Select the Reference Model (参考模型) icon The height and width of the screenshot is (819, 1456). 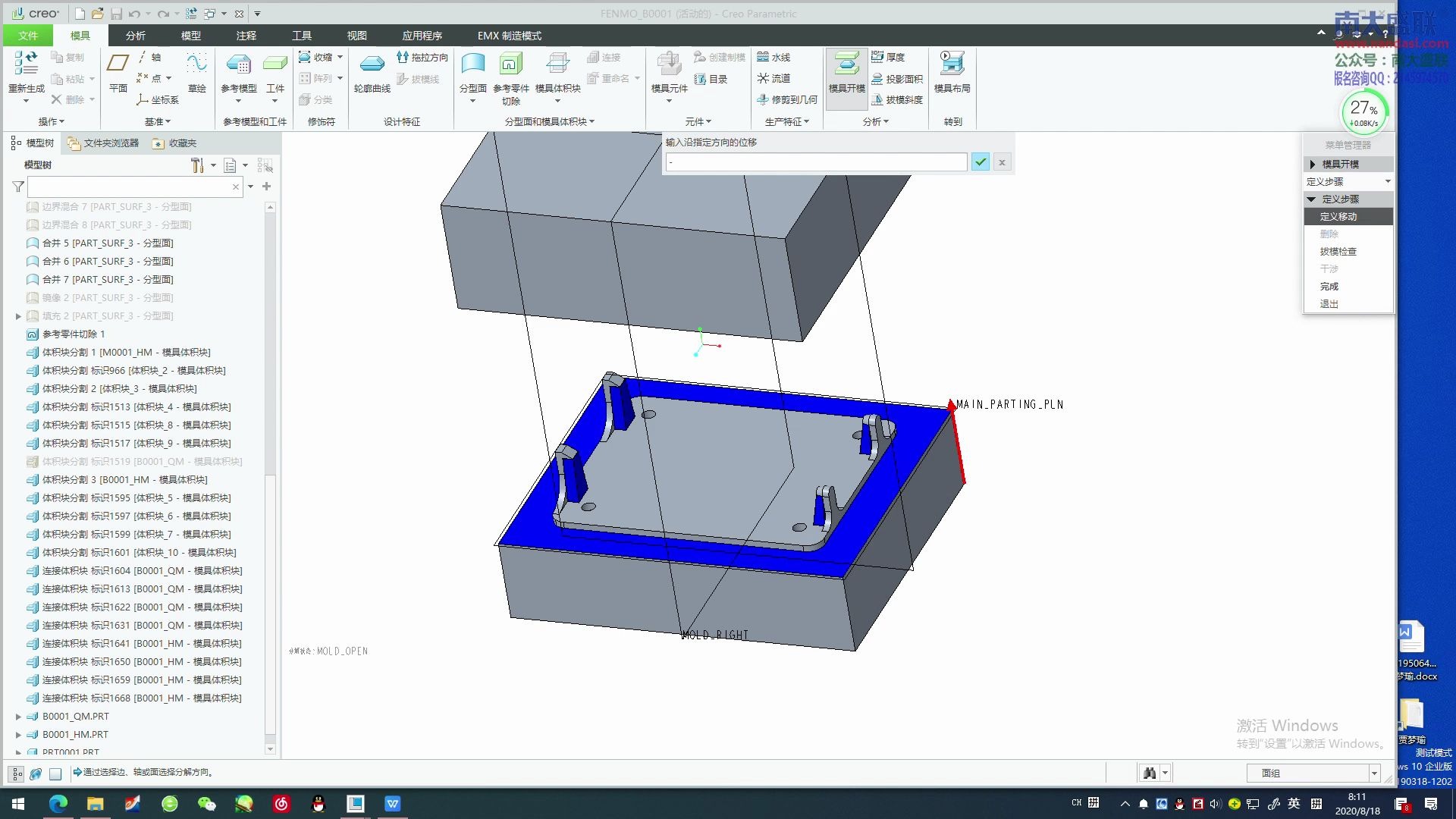[238, 65]
